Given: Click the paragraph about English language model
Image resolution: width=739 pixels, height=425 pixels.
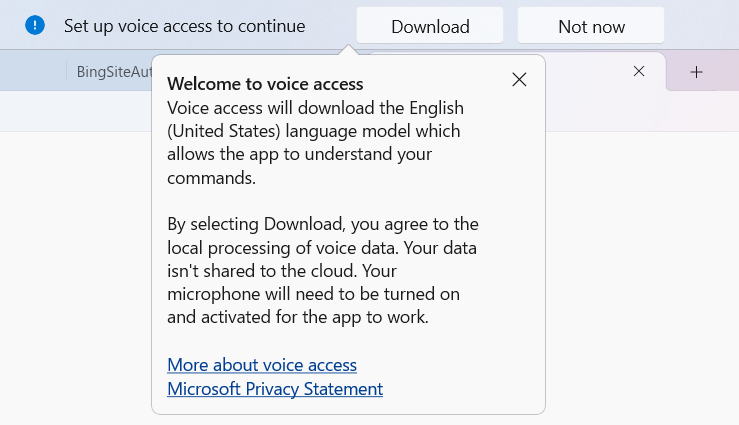Looking at the screenshot, I should click(315, 143).
